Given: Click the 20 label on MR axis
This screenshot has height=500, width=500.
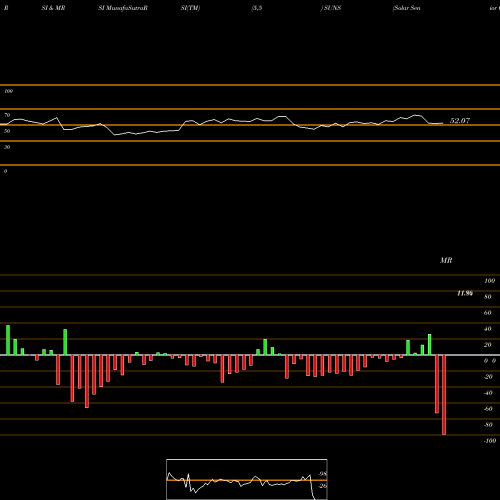Looking at the screenshot, I should pos(488,345).
